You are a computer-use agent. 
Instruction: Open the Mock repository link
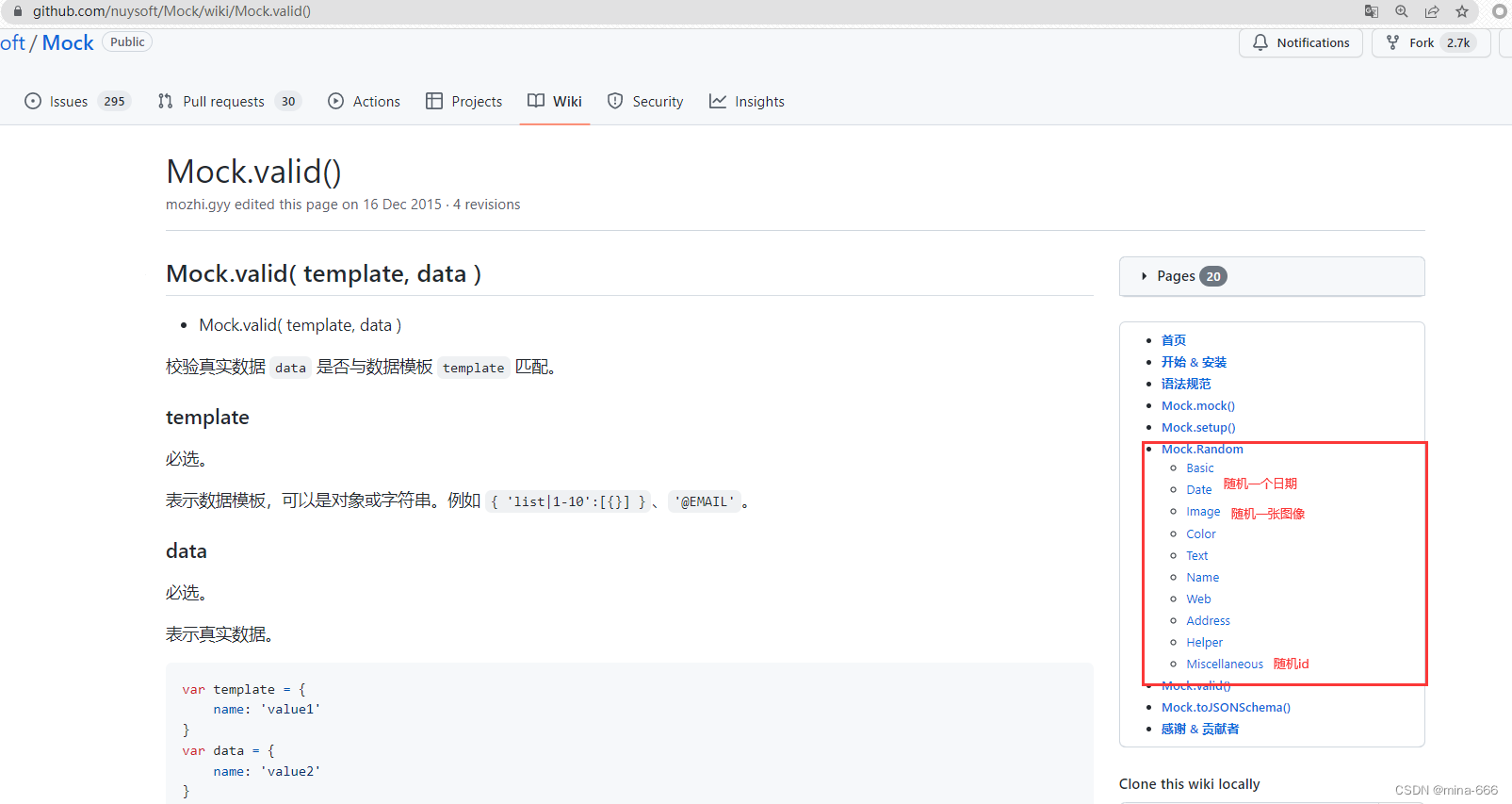[68, 42]
